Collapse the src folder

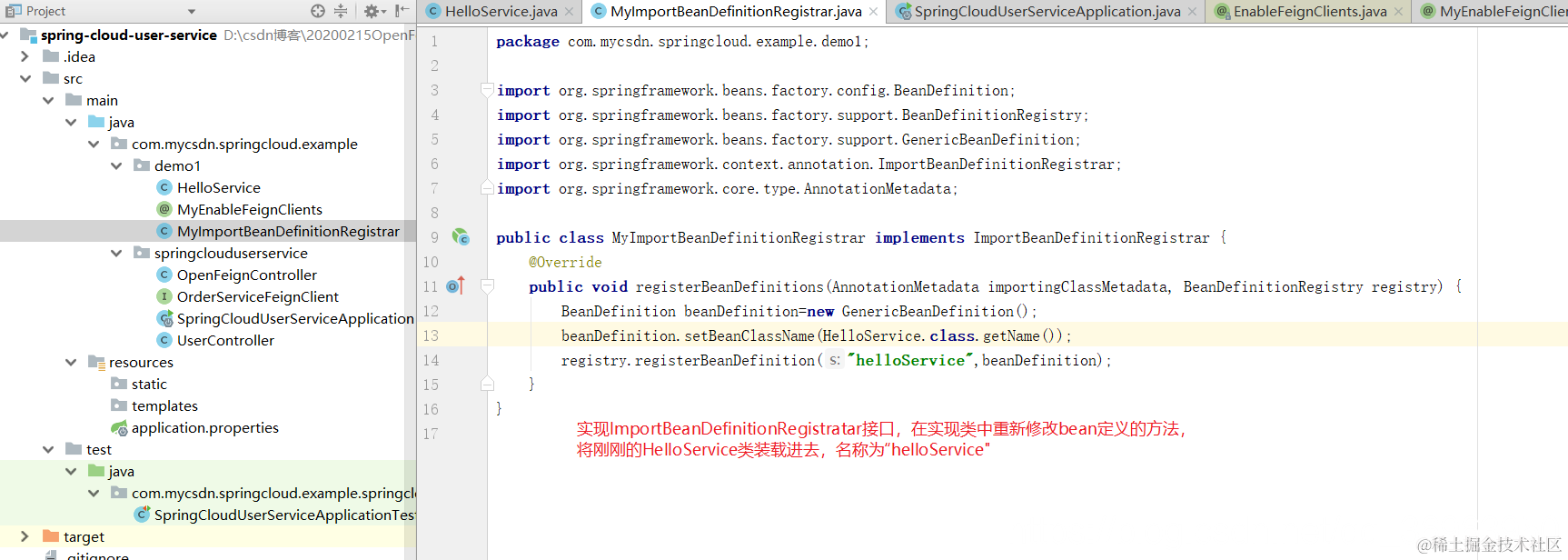click(x=25, y=78)
